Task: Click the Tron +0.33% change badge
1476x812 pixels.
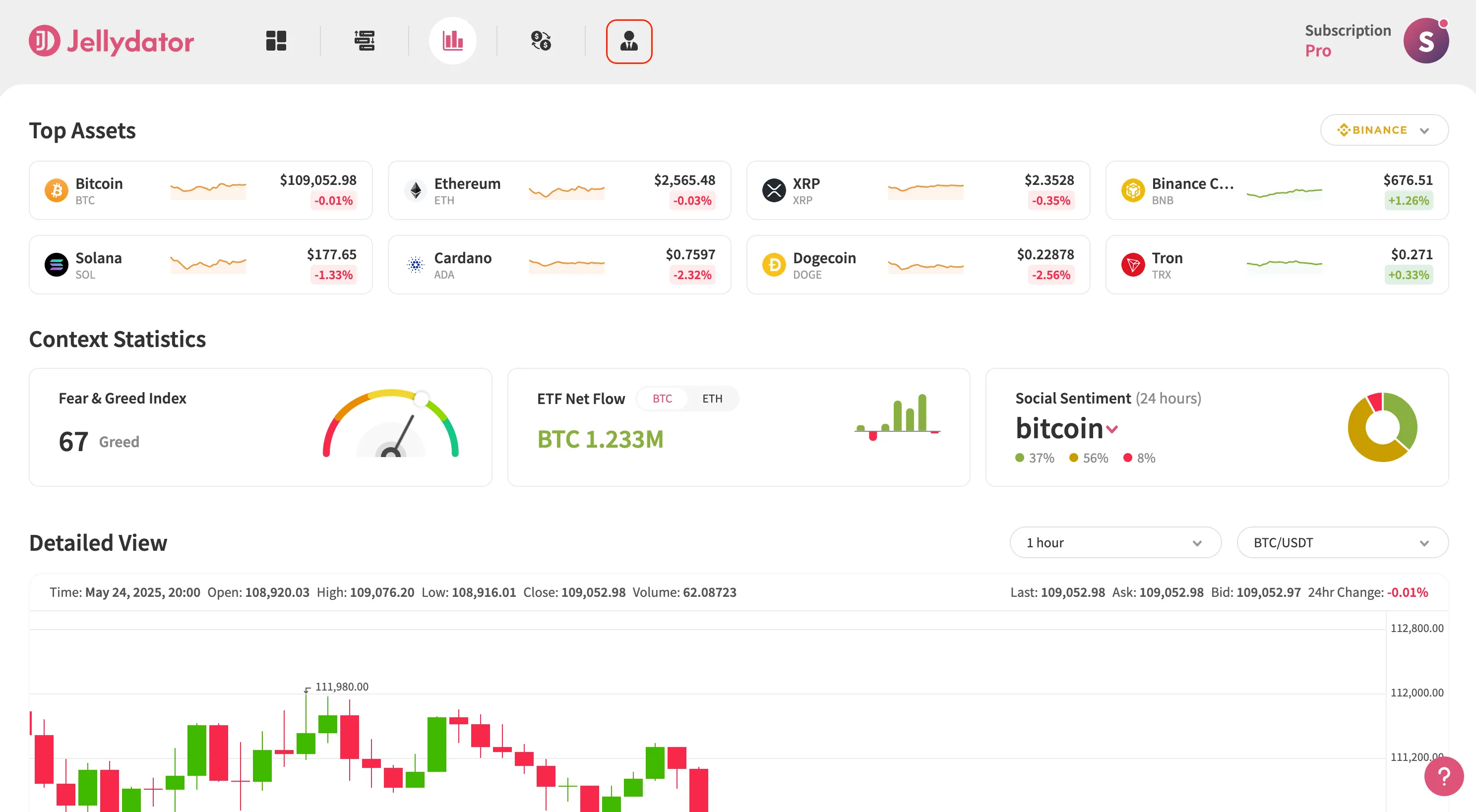Action: [1409, 275]
